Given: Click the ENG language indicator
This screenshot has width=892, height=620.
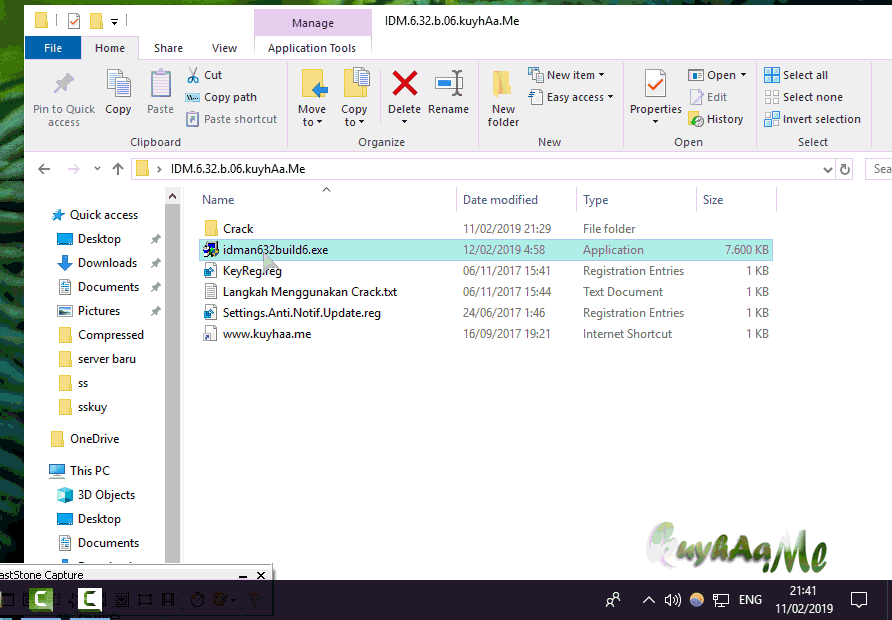Looking at the screenshot, I should tap(750, 600).
